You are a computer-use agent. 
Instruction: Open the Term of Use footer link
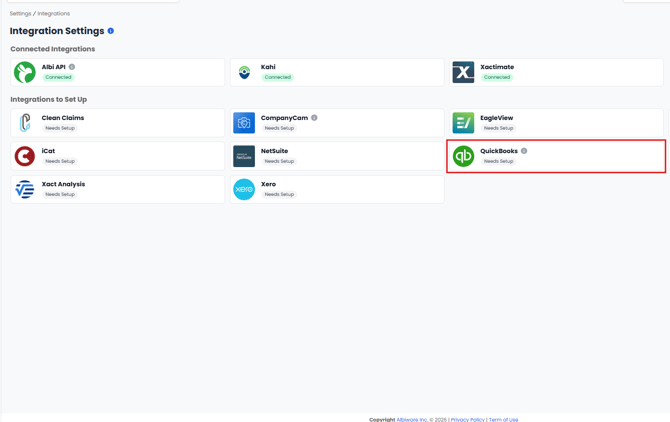tap(503, 419)
